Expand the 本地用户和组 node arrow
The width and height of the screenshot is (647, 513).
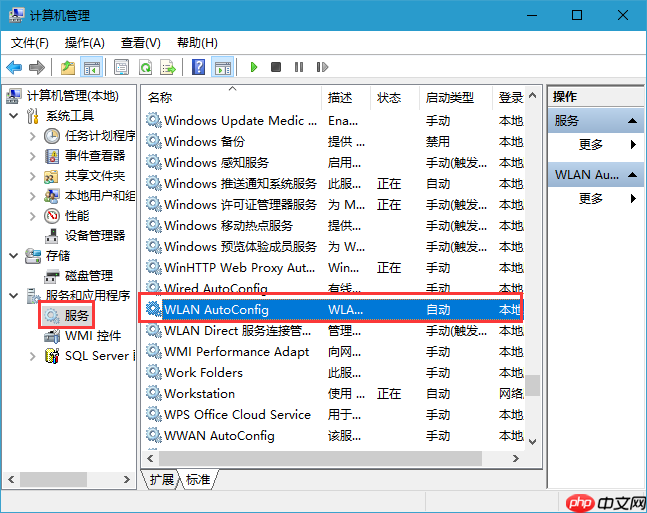[x=33, y=196]
